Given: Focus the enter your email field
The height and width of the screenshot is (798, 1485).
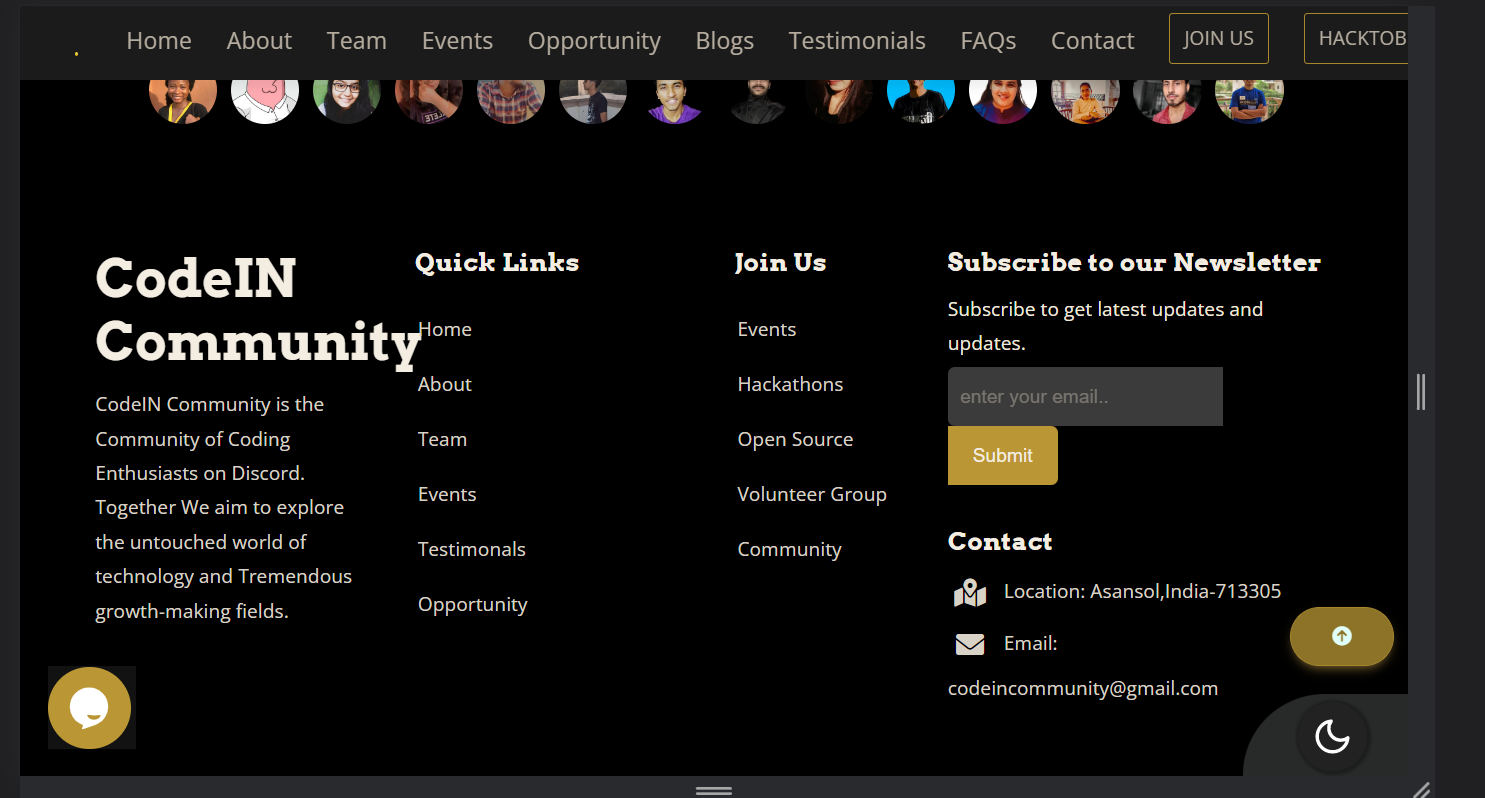Looking at the screenshot, I should 1085,396.
